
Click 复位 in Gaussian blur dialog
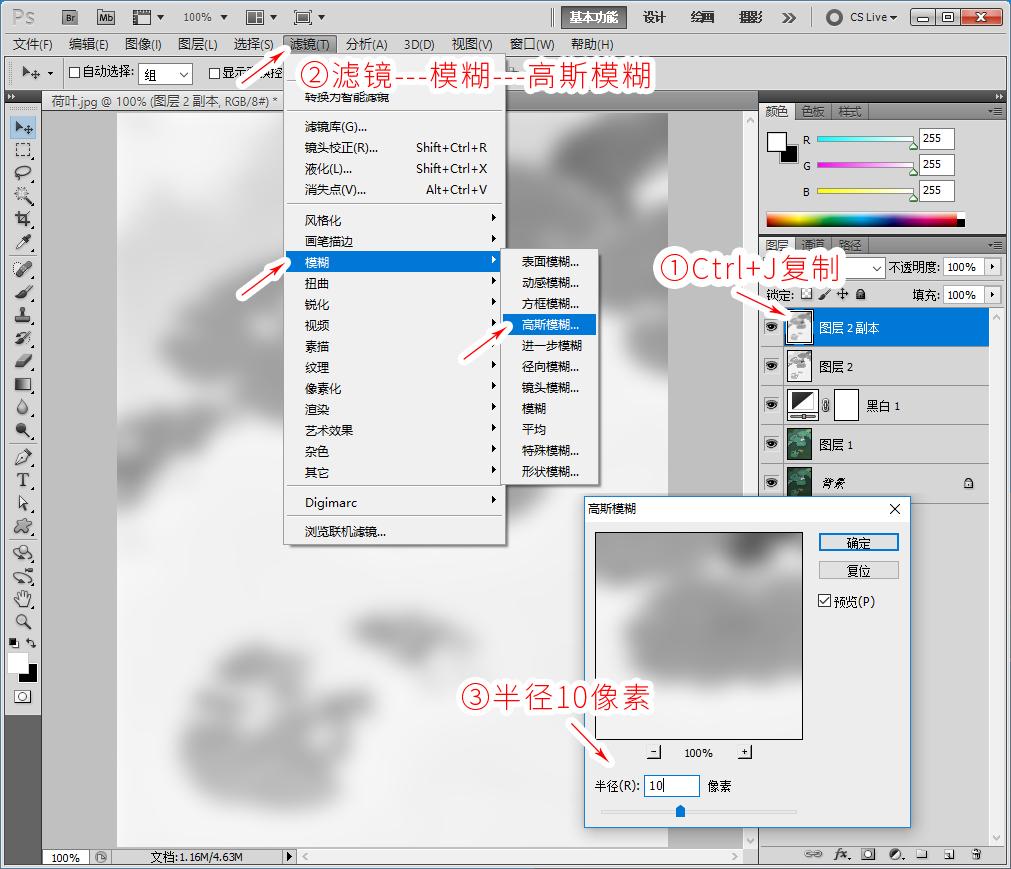tap(858, 571)
